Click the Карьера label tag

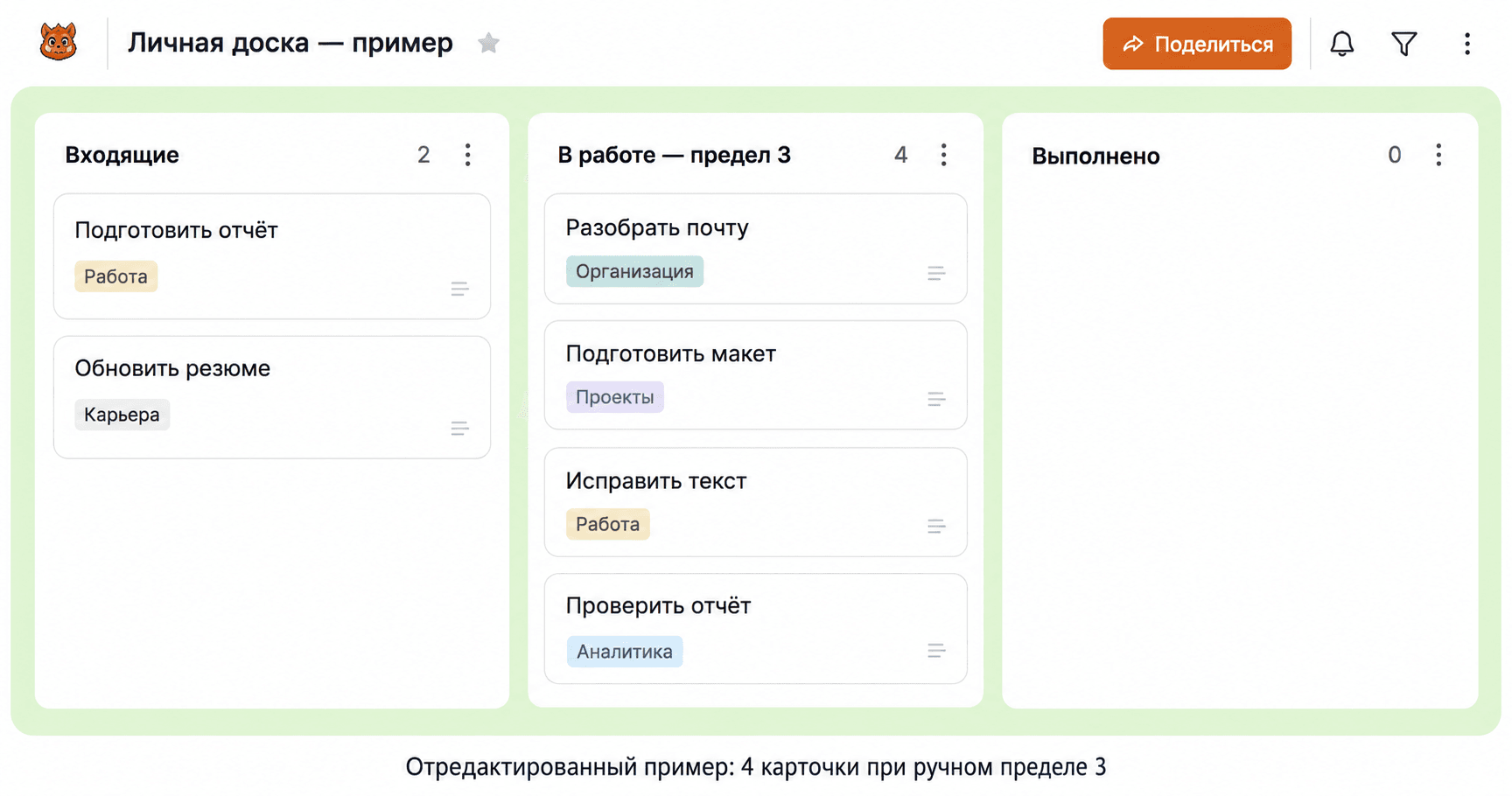coord(122,415)
